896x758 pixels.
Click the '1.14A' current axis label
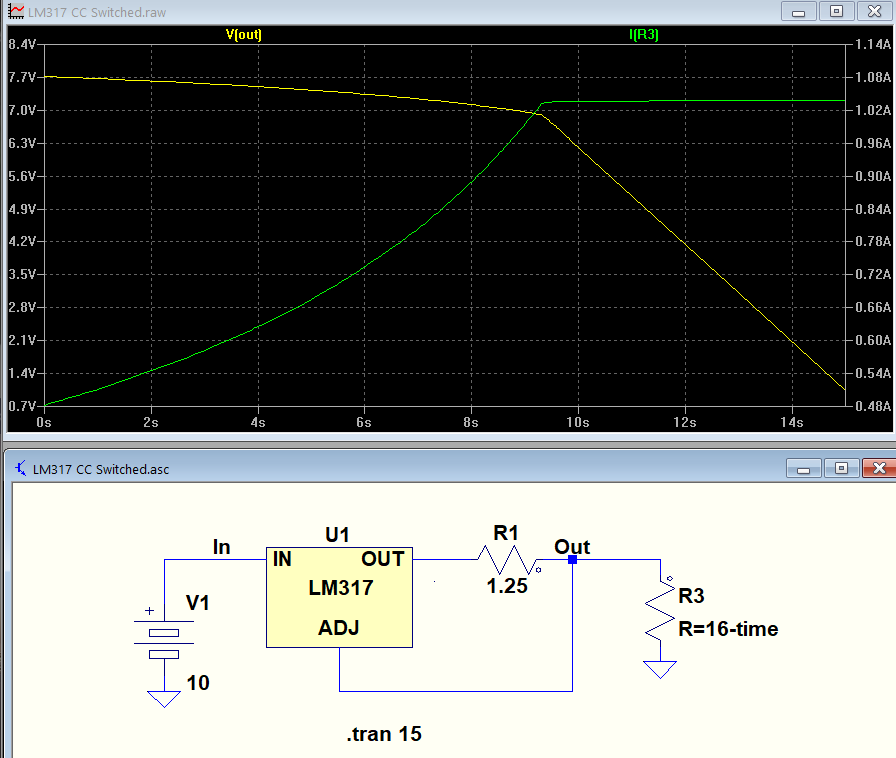click(x=873, y=44)
